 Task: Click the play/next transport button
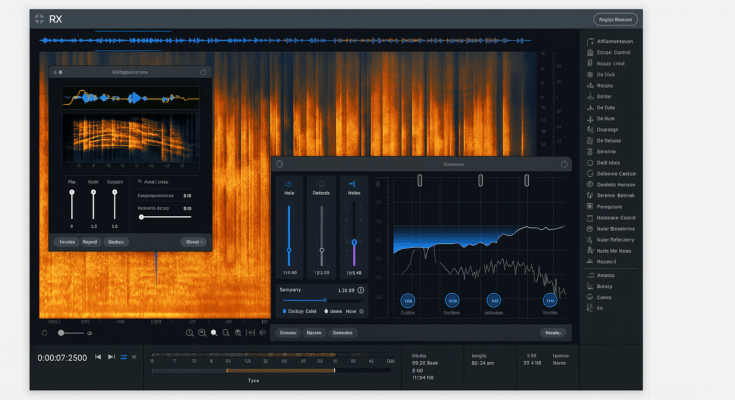[x=111, y=357]
